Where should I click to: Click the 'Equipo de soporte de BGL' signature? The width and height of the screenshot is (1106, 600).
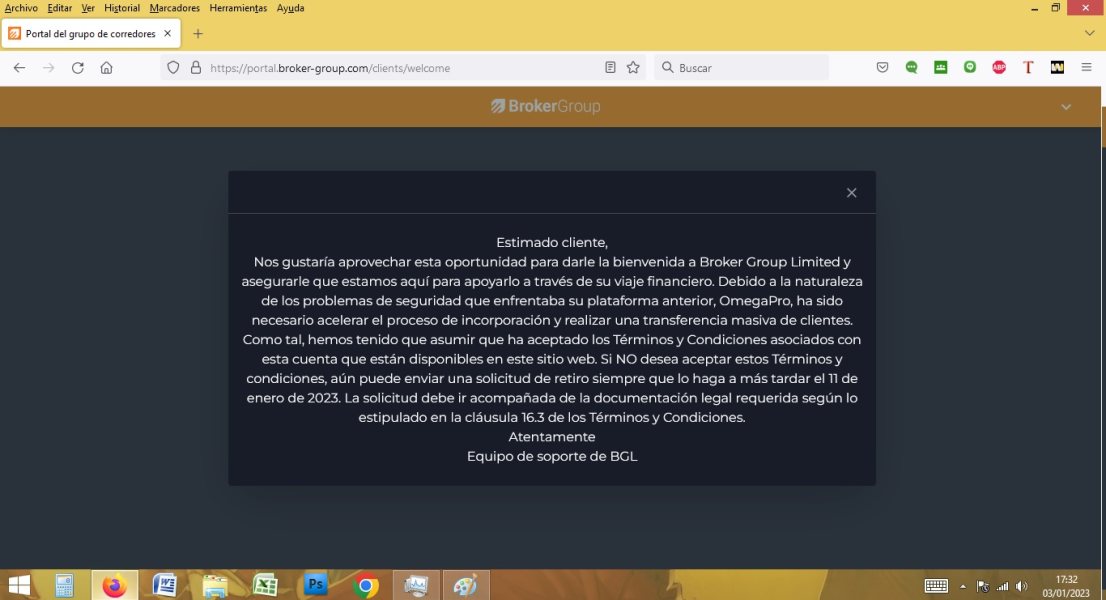pyautogui.click(x=552, y=456)
